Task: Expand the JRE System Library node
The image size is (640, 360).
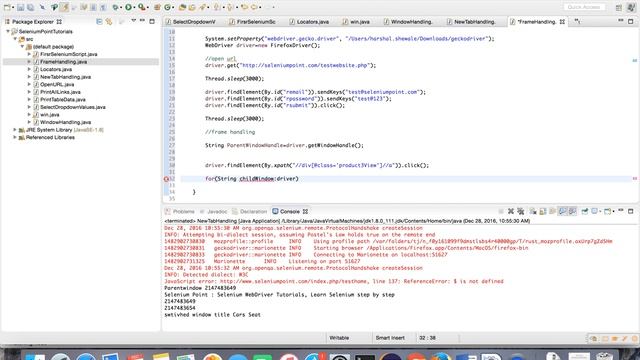Action: point(15,129)
